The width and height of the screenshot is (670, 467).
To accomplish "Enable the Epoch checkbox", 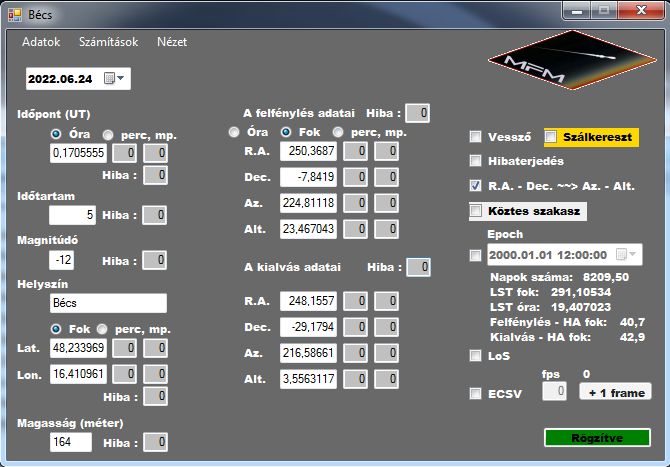I will (x=475, y=256).
